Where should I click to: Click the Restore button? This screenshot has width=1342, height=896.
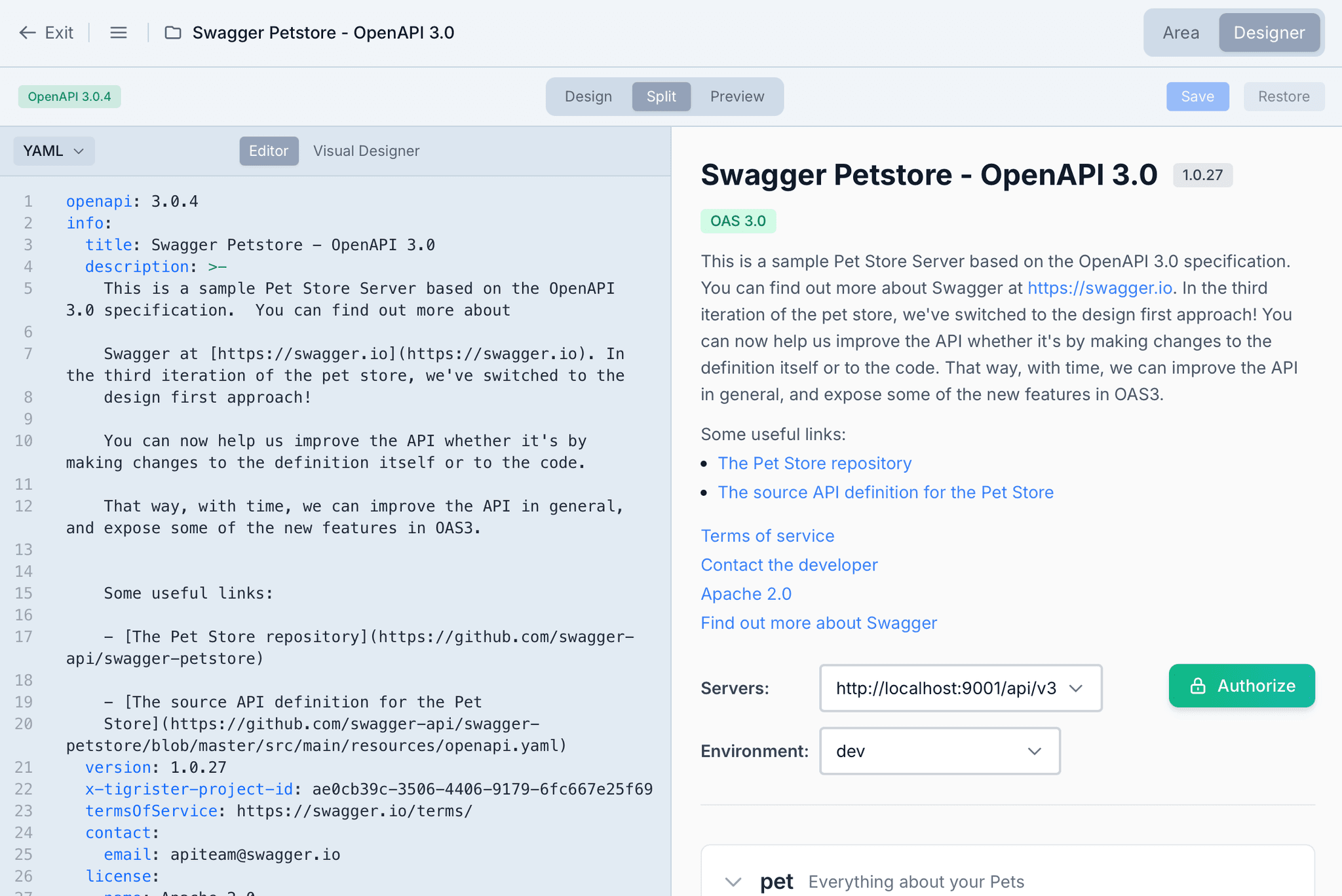pos(1283,96)
